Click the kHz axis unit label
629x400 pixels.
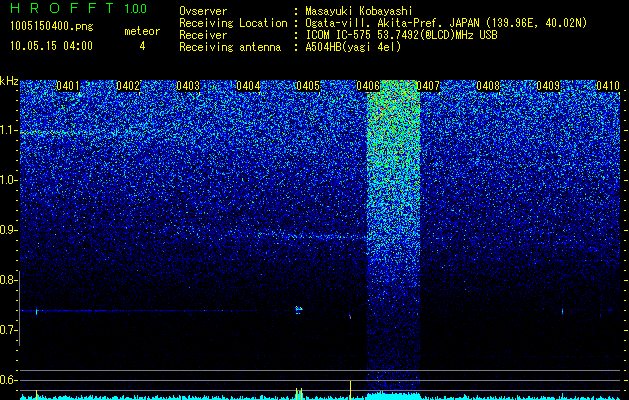click(9, 81)
